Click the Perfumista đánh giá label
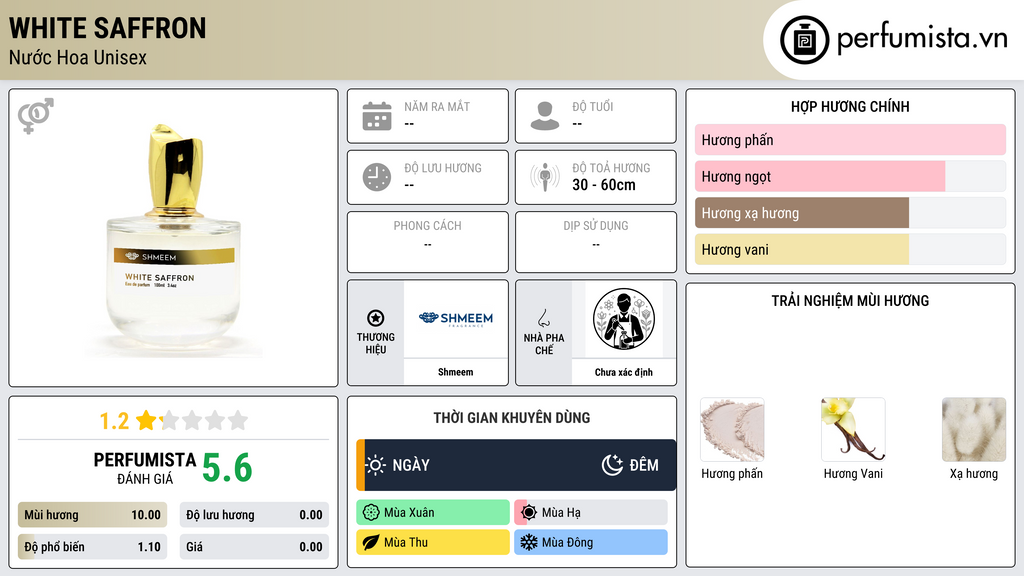 pyautogui.click(x=145, y=468)
